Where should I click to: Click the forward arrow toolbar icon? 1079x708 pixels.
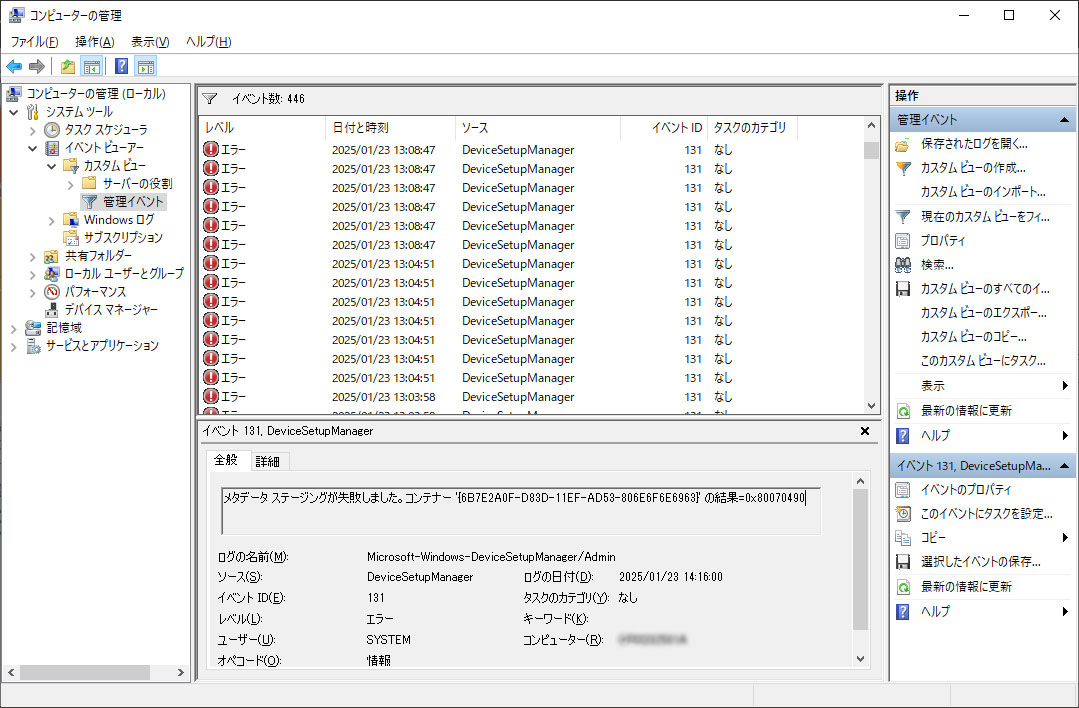(37, 67)
